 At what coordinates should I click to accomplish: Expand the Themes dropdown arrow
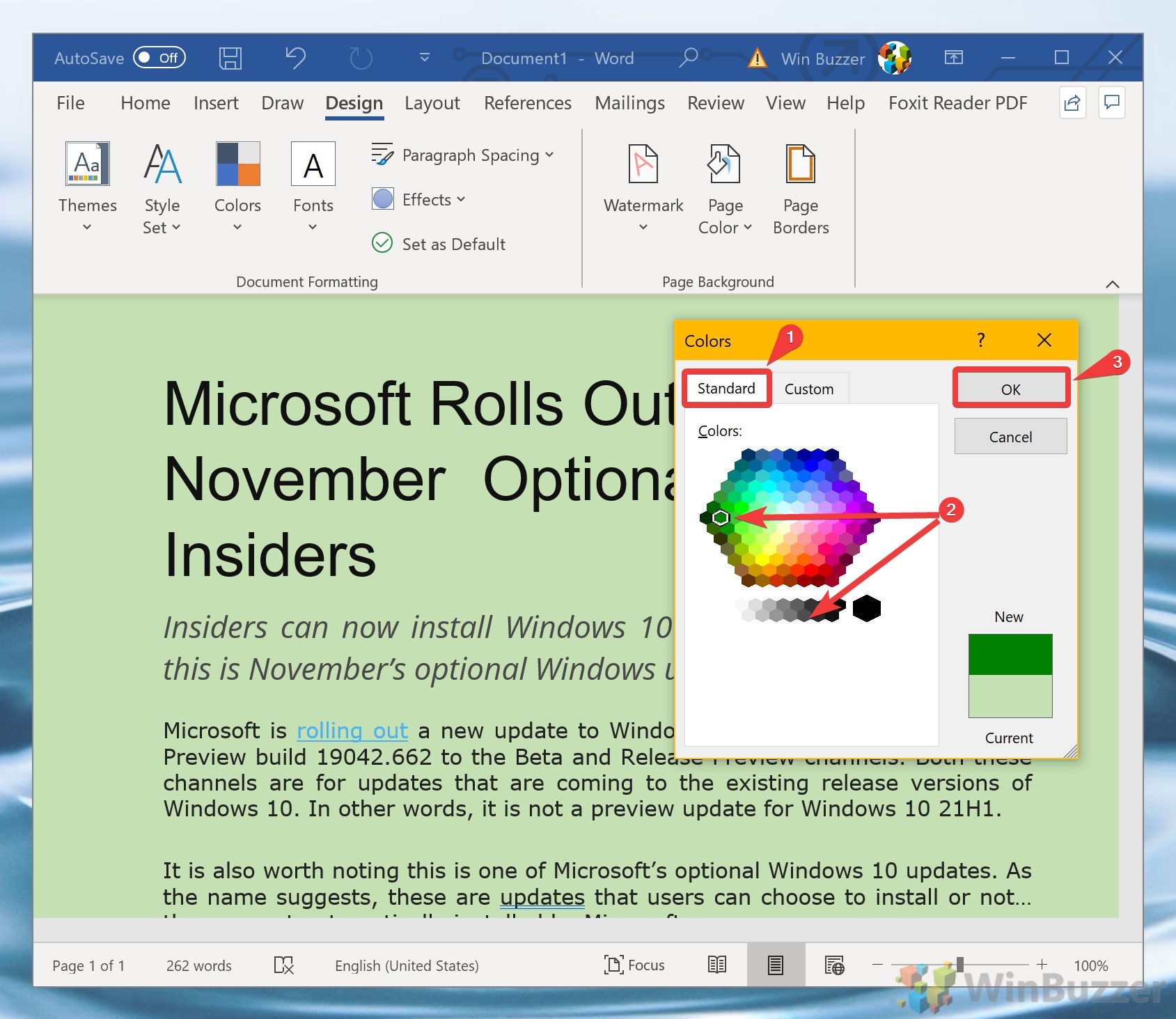(87, 227)
